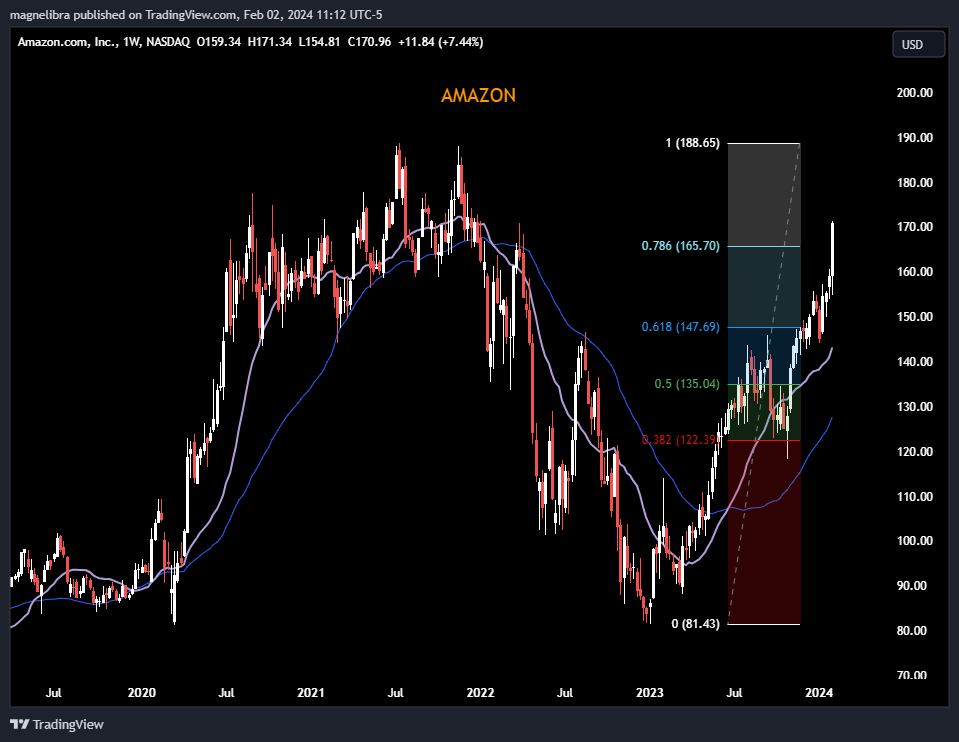
Task: Click the 100.00 price axis label
Action: coord(914,541)
